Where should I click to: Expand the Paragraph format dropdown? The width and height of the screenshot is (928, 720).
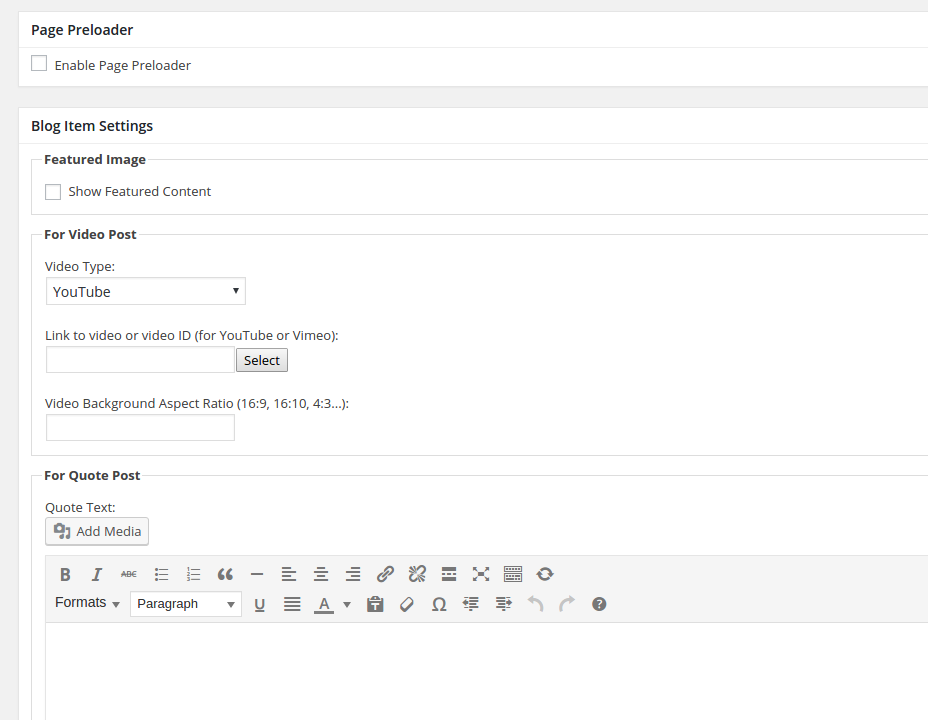pyautogui.click(x=186, y=604)
